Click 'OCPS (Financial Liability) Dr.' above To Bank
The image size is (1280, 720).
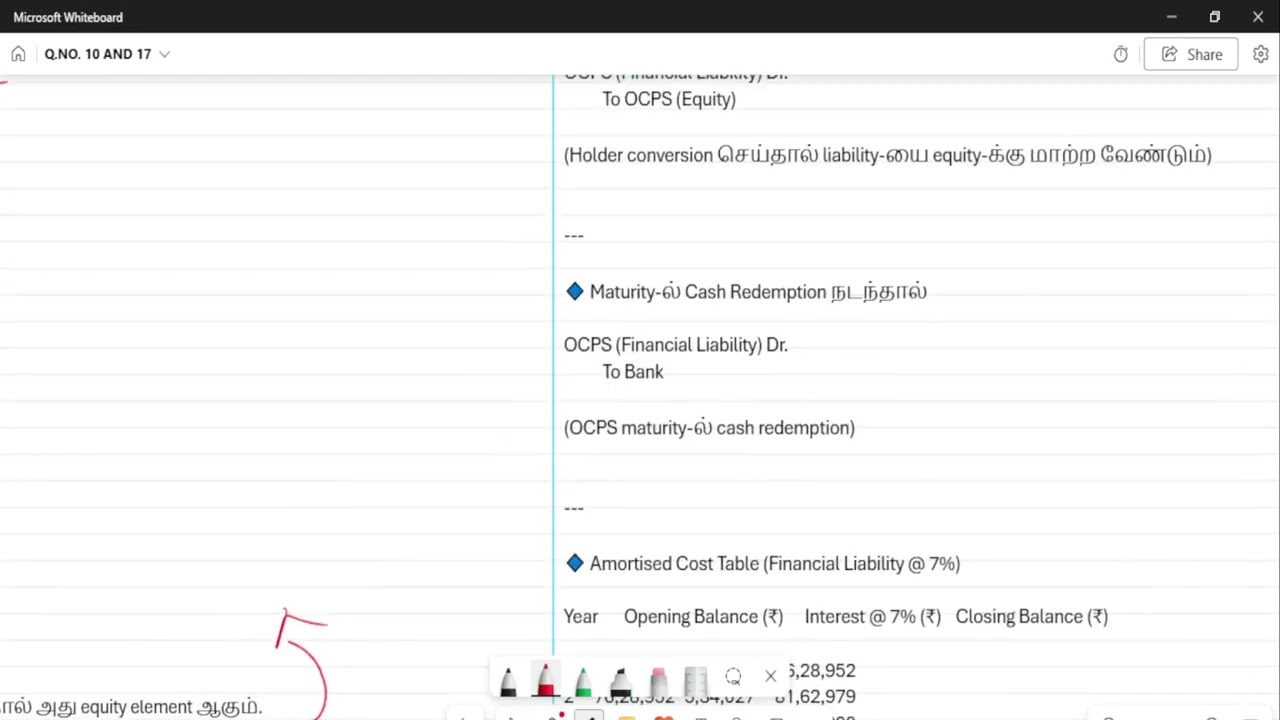(x=676, y=345)
